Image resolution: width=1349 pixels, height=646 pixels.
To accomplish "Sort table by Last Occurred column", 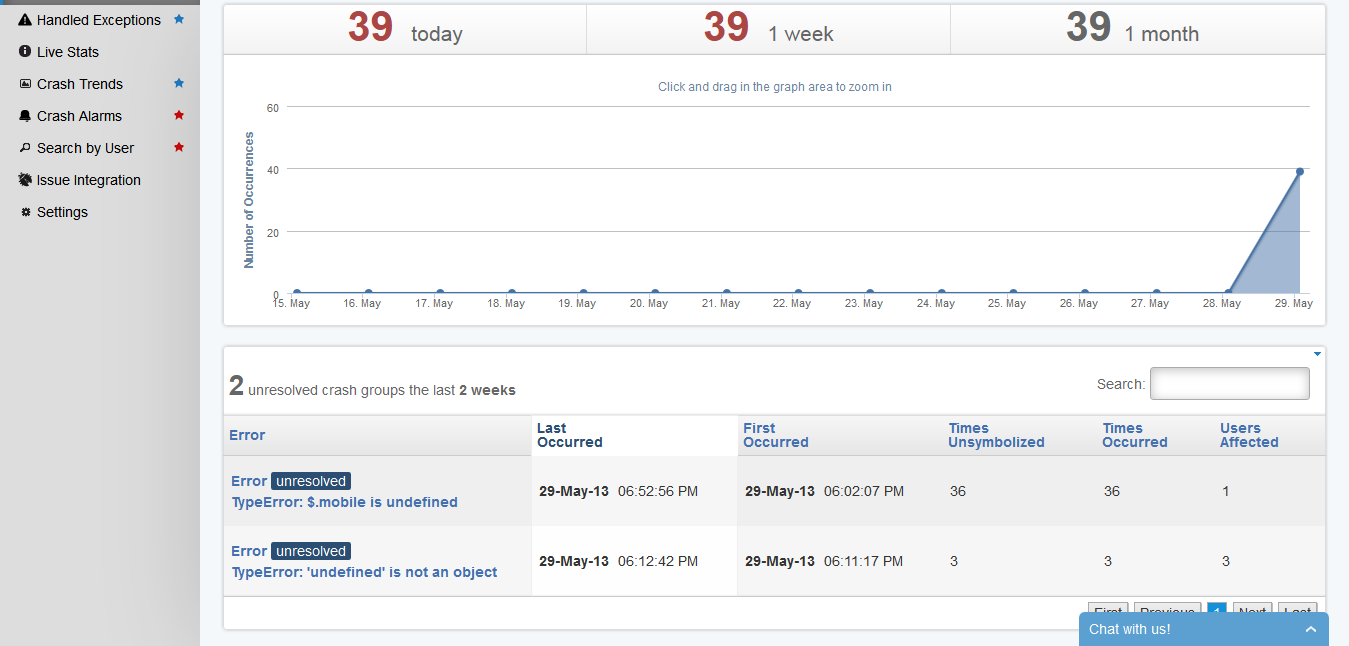I will (569, 435).
